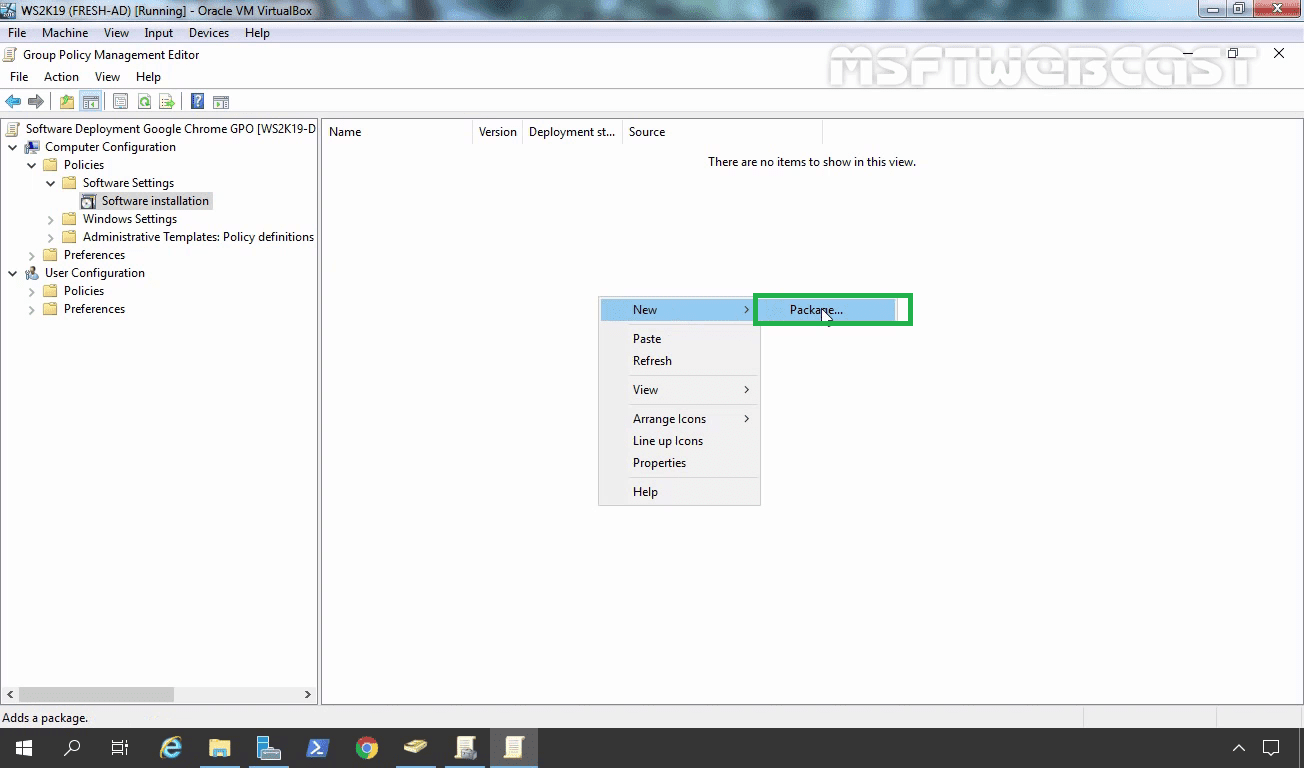Image resolution: width=1304 pixels, height=768 pixels.
Task: Sort by the Version column header
Action: [x=497, y=132]
